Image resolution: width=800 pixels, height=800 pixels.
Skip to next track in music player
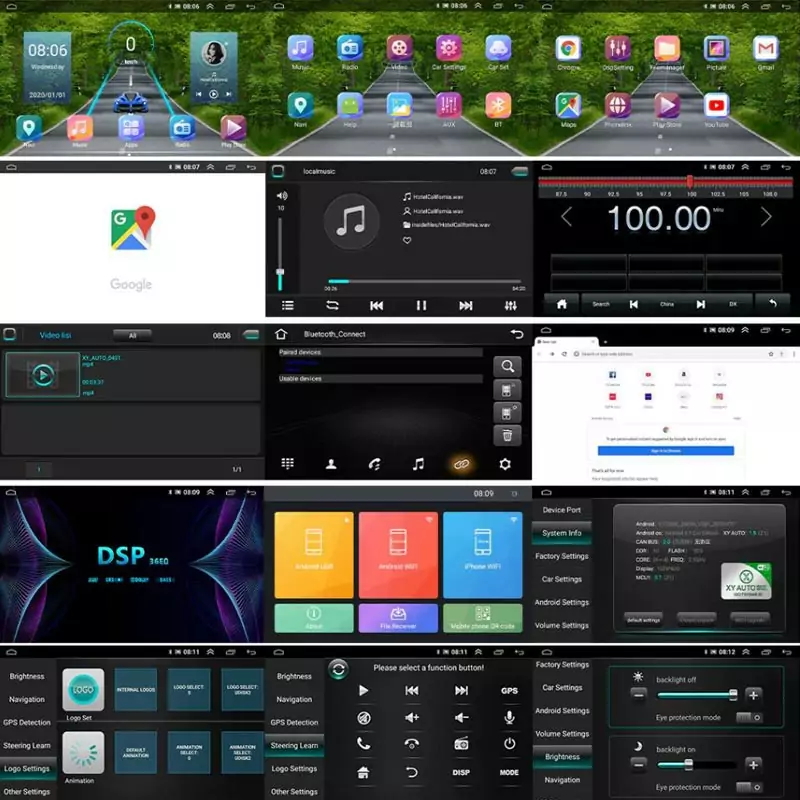point(465,306)
